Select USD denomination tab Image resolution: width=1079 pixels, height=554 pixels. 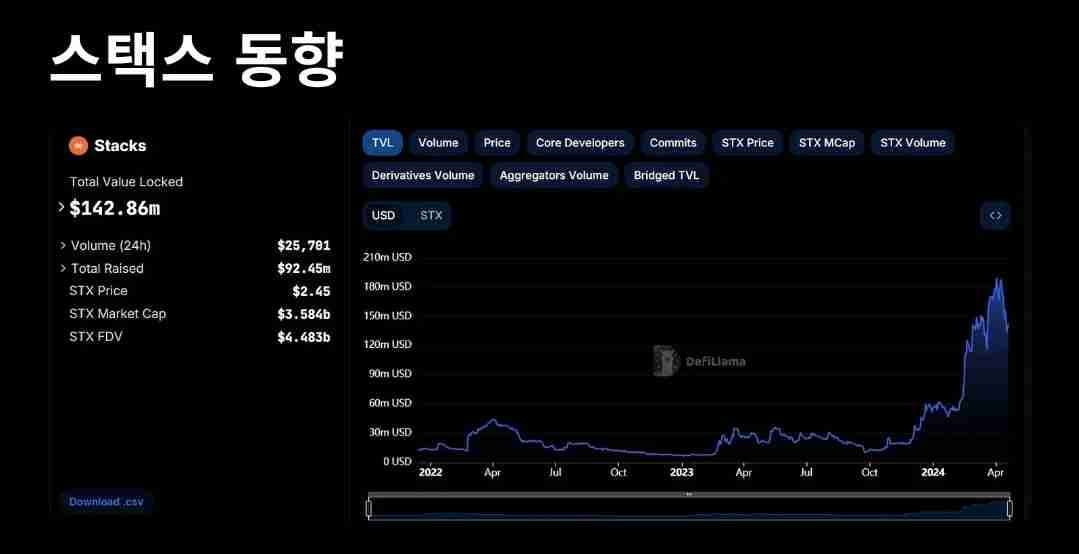[x=384, y=215]
